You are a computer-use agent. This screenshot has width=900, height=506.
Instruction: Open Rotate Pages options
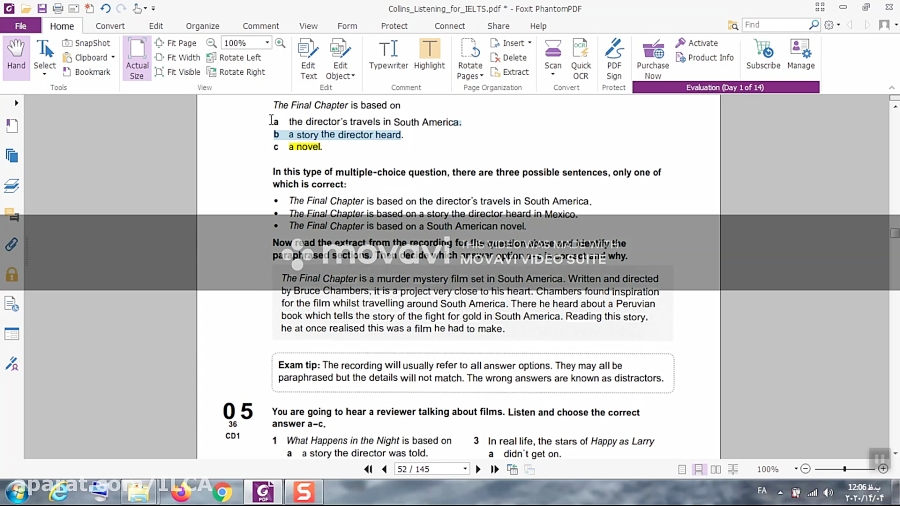470,59
